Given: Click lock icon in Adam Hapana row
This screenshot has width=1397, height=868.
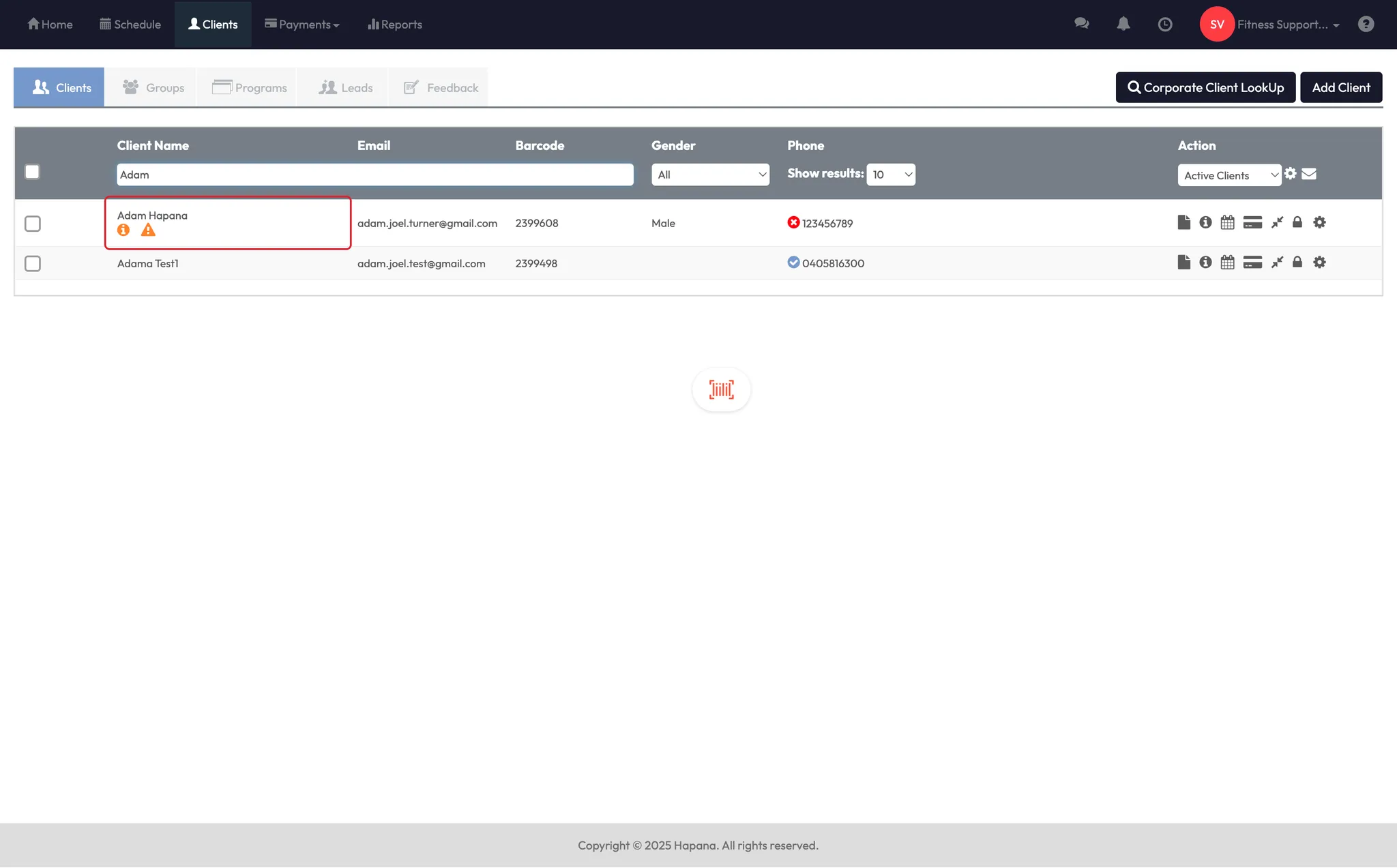Looking at the screenshot, I should coord(1297,222).
